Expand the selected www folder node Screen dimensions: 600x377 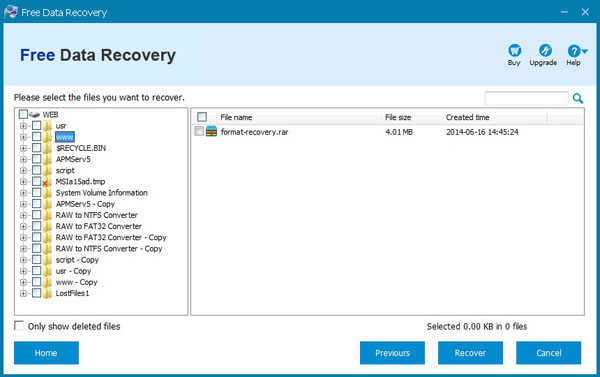23,137
